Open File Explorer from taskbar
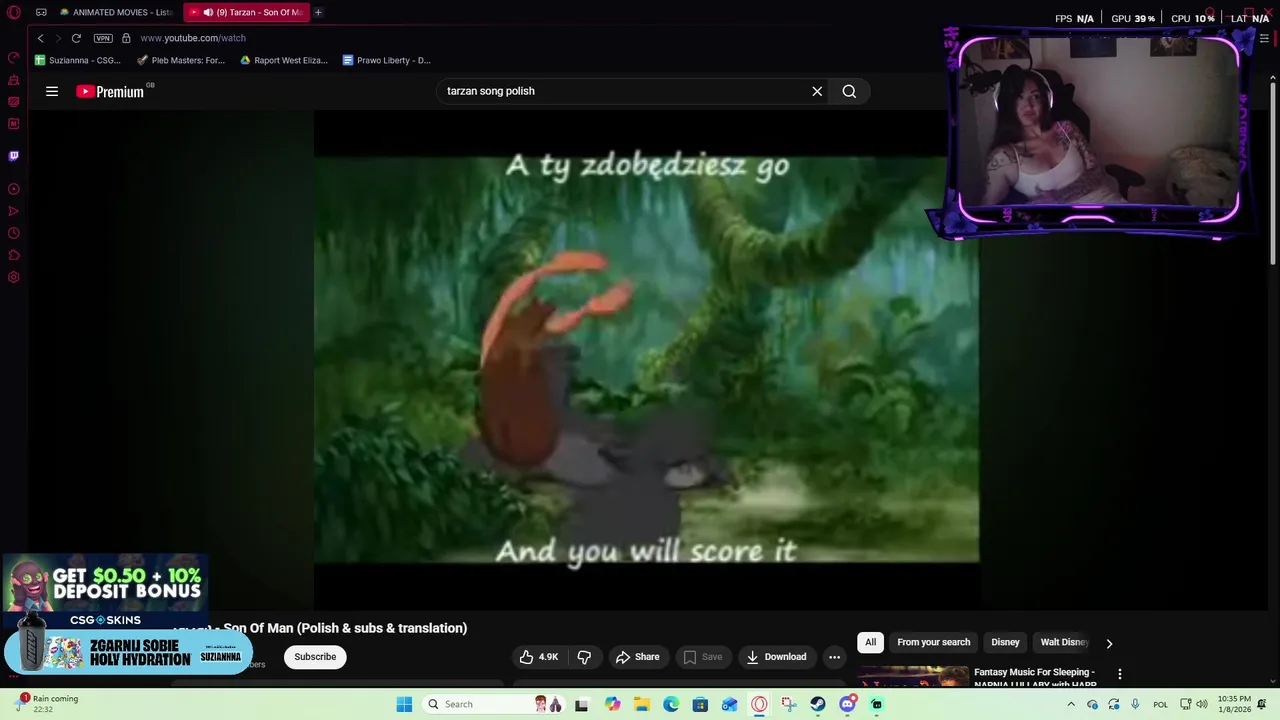 pos(642,704)
